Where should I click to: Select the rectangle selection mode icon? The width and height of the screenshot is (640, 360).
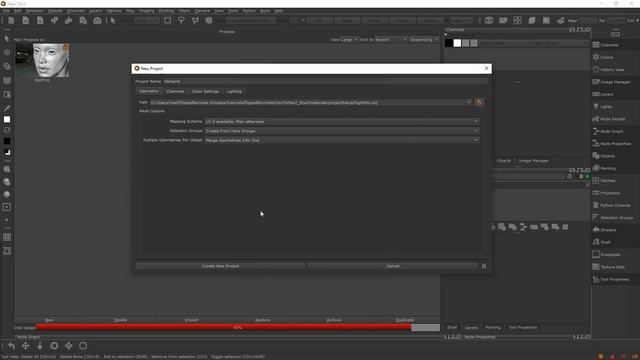pos(168,20)
